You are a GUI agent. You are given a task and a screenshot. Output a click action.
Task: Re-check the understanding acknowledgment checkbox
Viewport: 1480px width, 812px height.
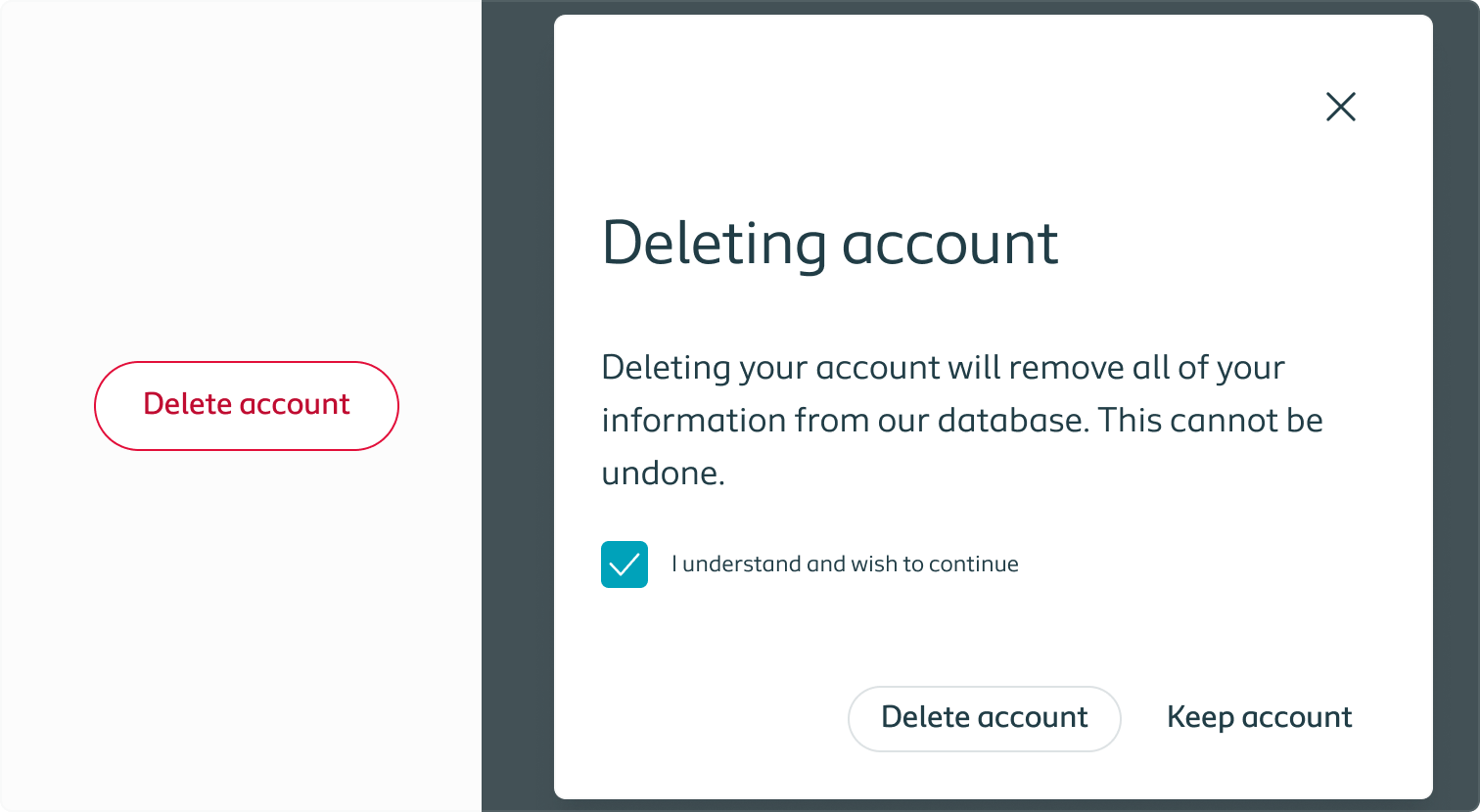[x=624, y=564]
